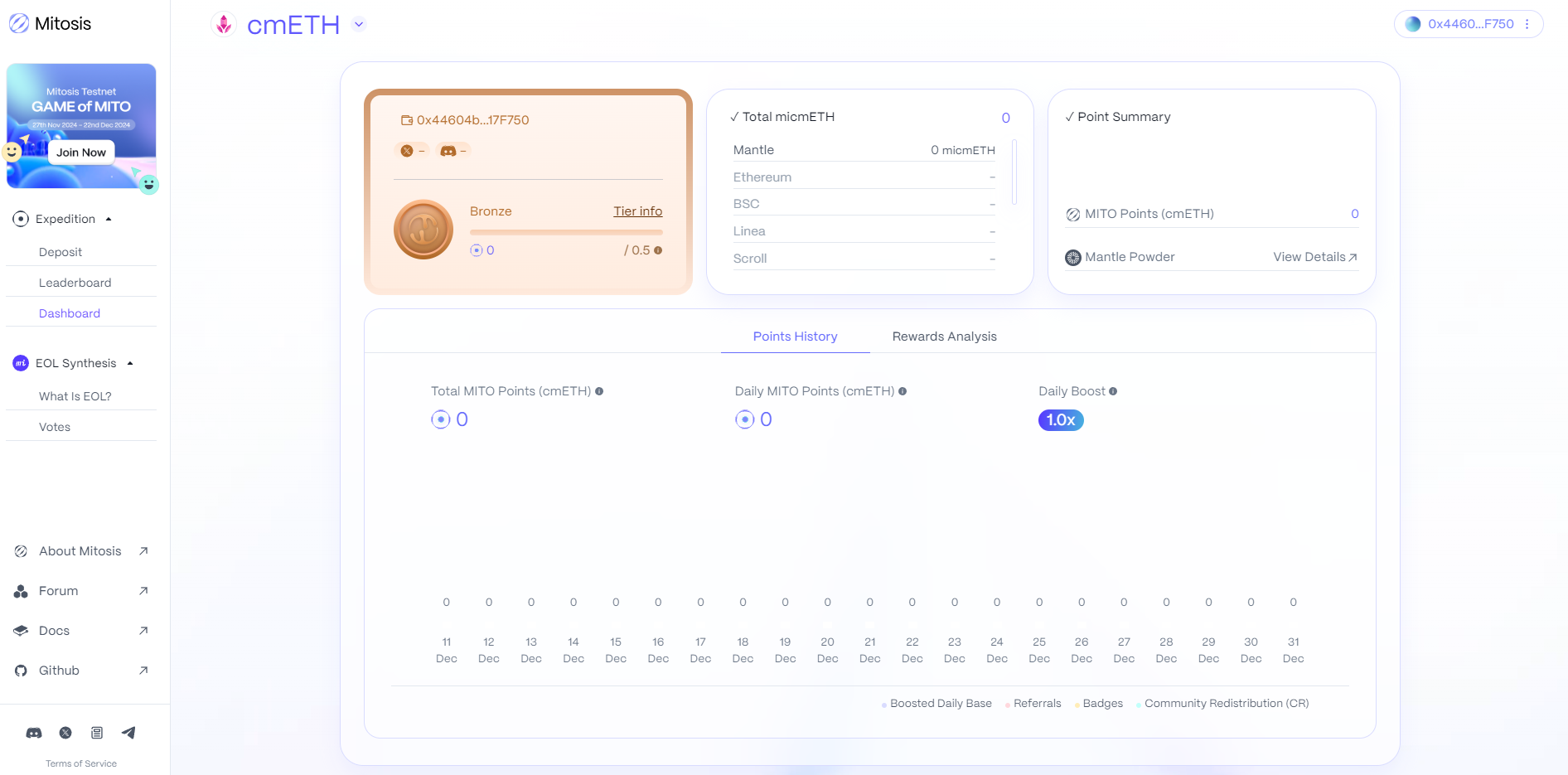Click info icon beside 0.5 tier threshold

click(658, 250)
